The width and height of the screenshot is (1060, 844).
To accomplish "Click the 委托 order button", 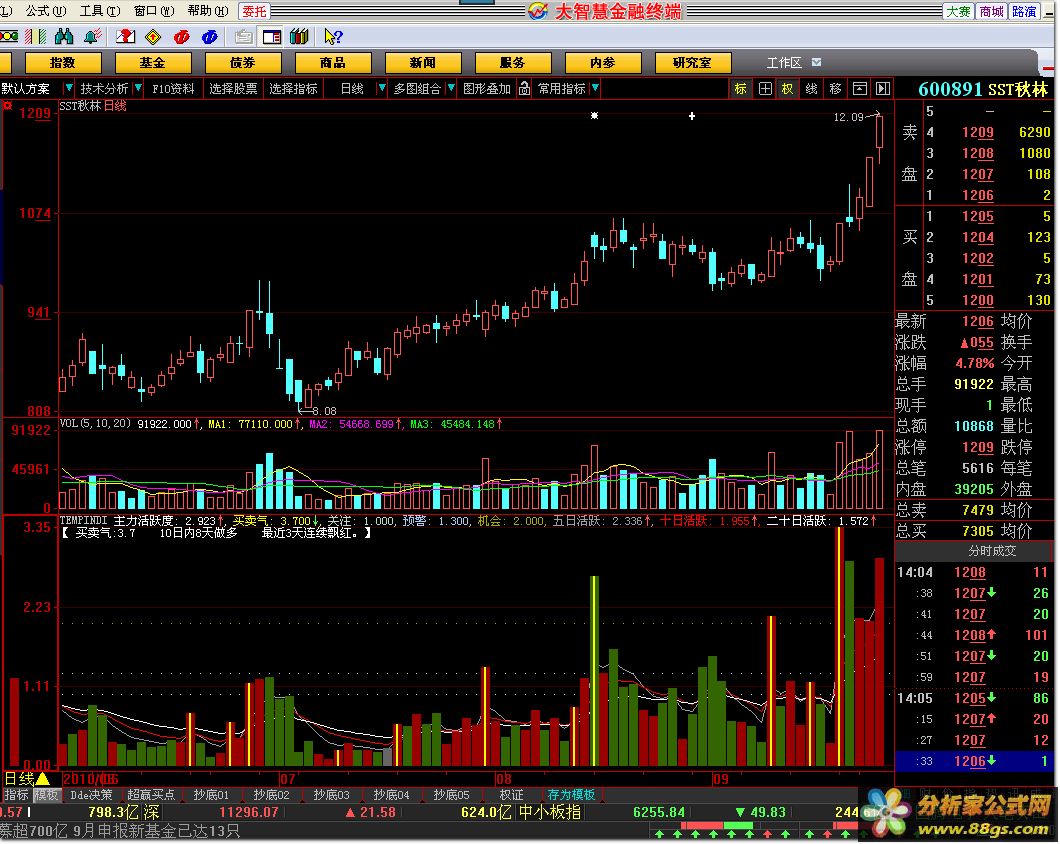I will point(255,11).
